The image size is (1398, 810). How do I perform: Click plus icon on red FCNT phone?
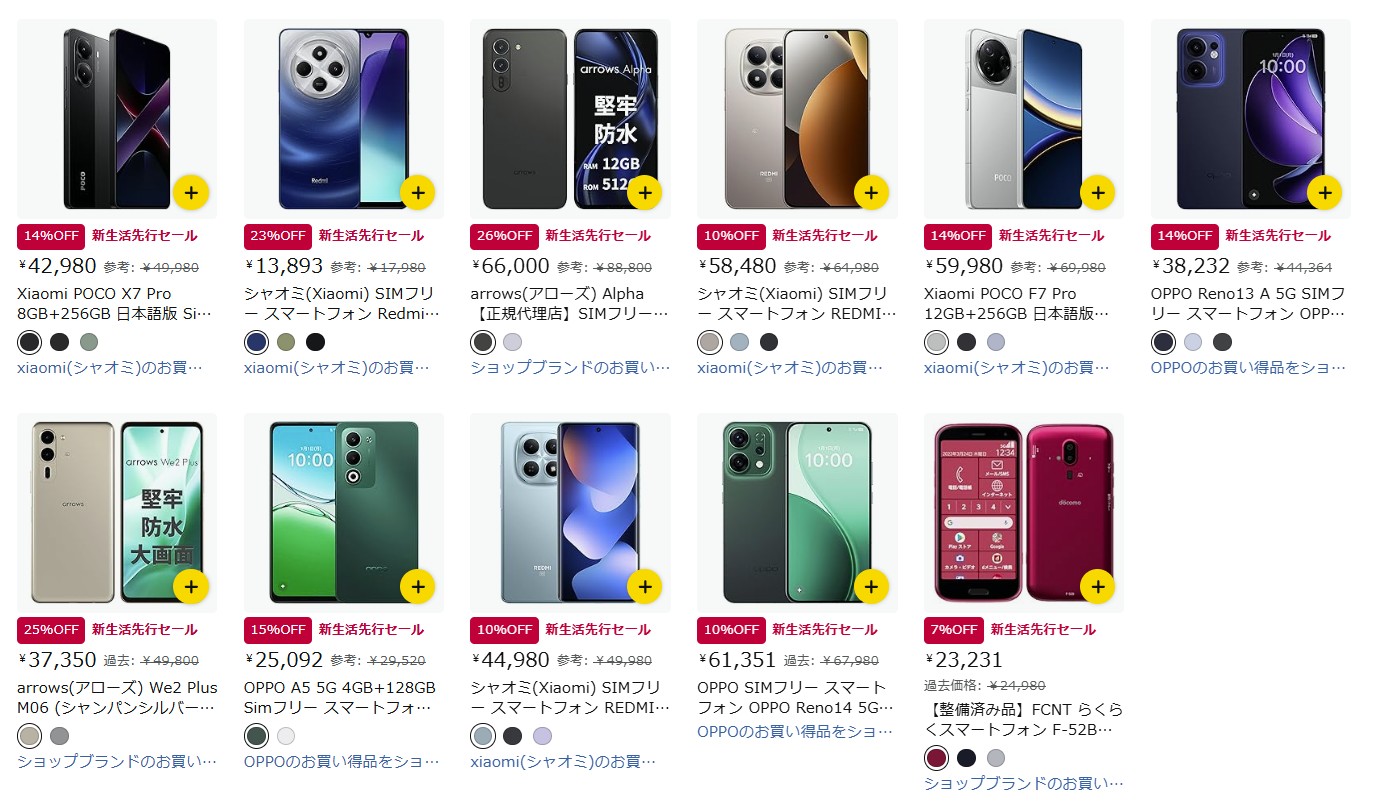tap(1098, 586)
